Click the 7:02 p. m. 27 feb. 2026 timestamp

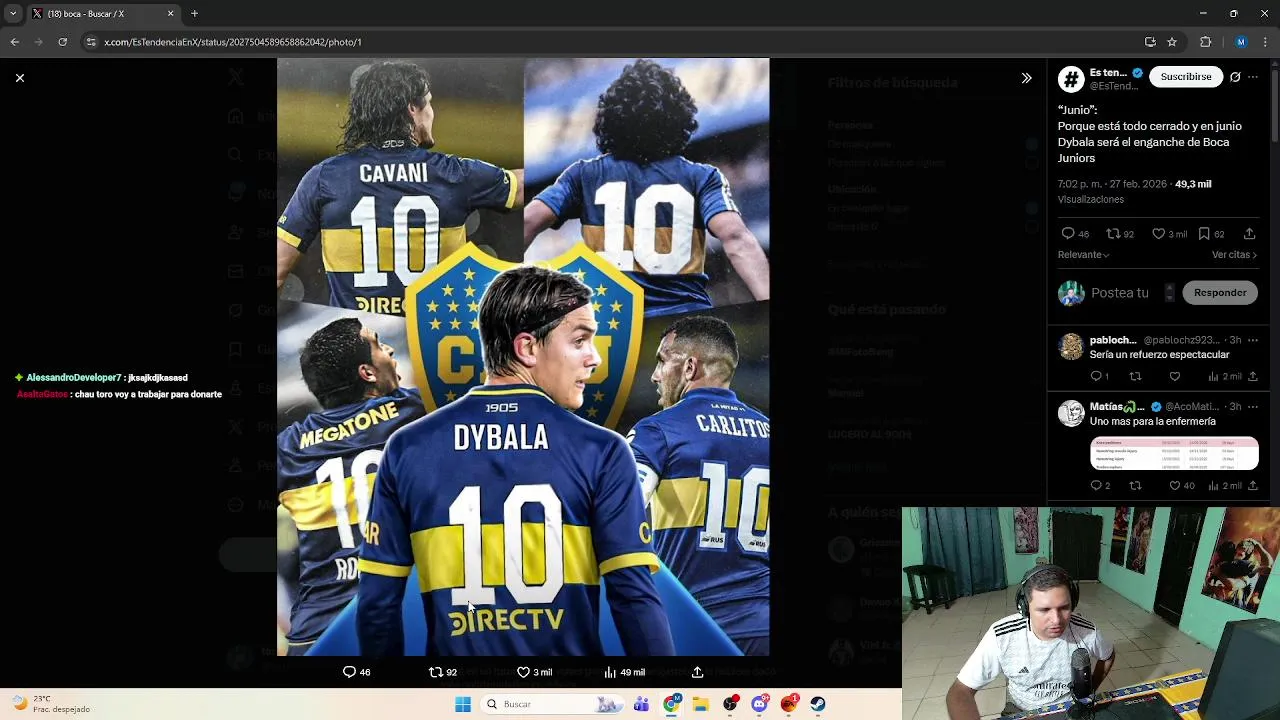click(1112, 184)
